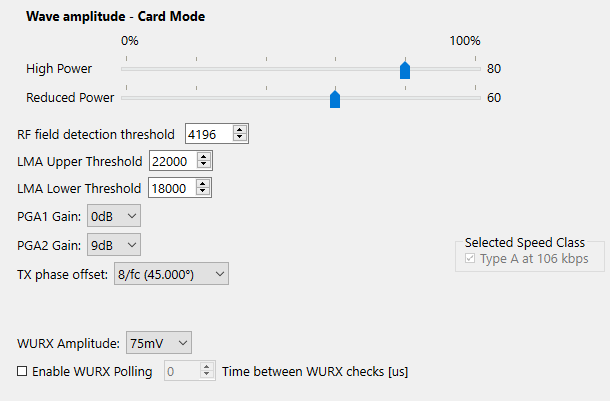Open the TX phase offset dropdown
Image resolution: width=610 pixels, height=401 pixels.
[x=169, y=273]
